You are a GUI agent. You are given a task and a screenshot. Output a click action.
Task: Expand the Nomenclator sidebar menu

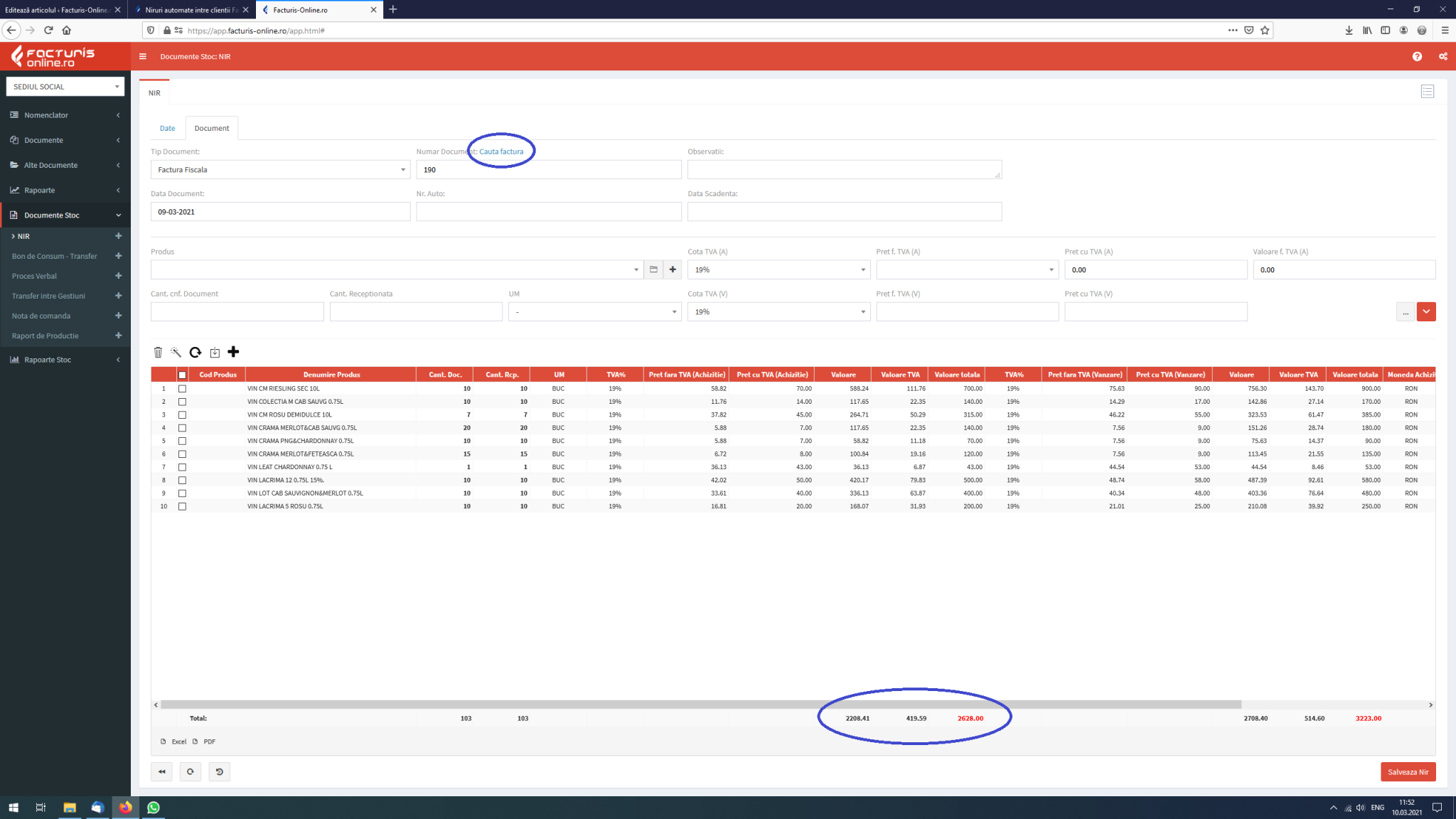[x=65, y=115]
